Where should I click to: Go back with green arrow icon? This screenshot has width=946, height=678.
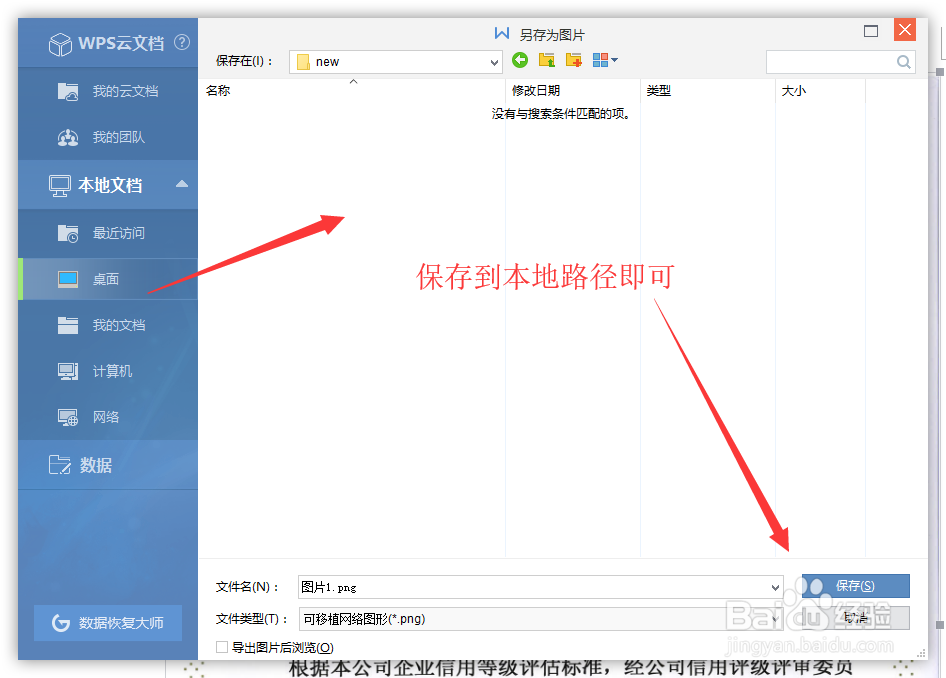519,60
